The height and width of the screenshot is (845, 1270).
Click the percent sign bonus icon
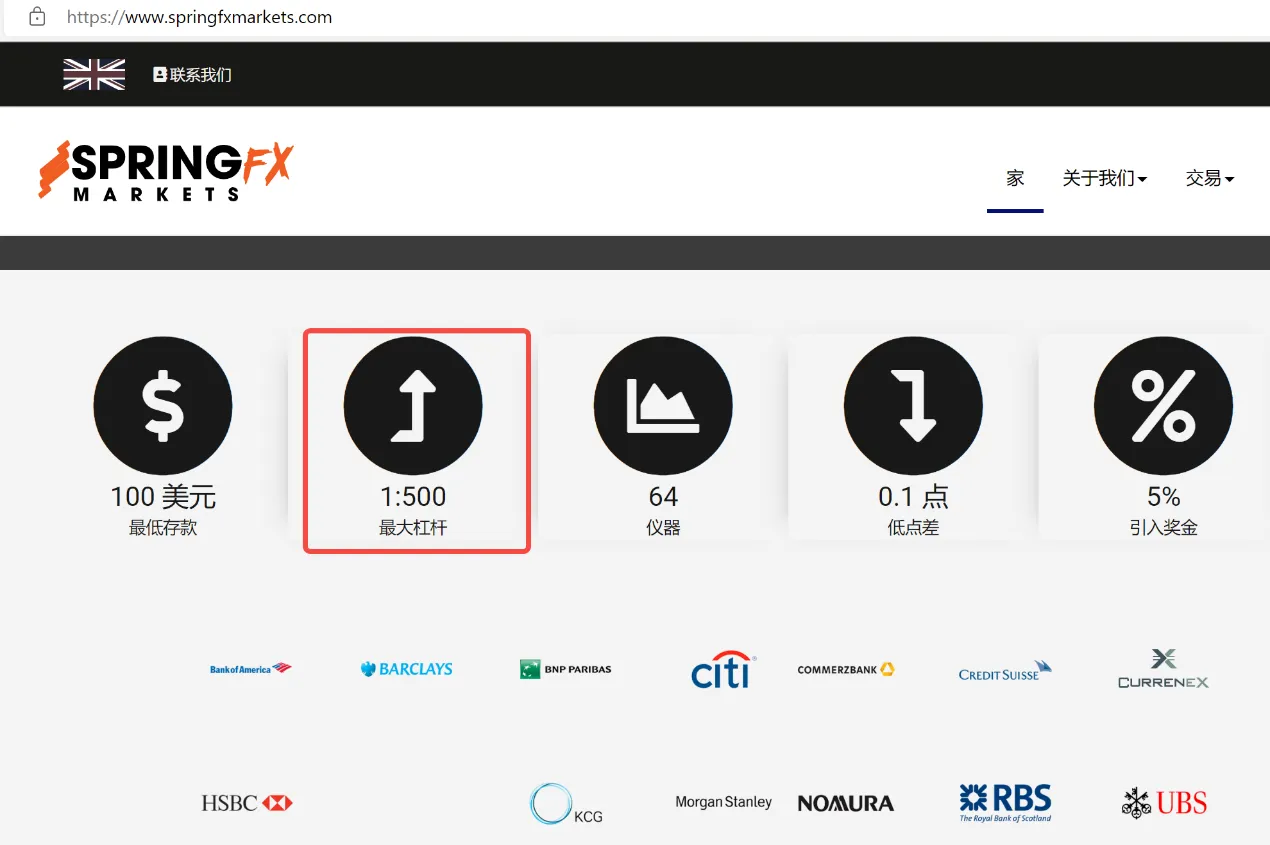click(1163, 405)
